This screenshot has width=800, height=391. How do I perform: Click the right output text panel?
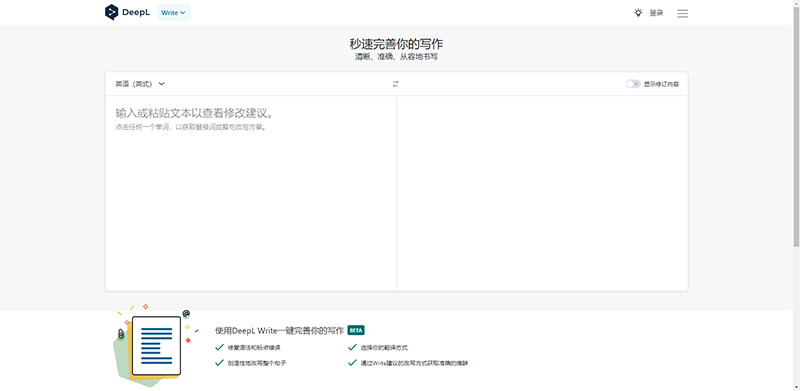[542, 193]
